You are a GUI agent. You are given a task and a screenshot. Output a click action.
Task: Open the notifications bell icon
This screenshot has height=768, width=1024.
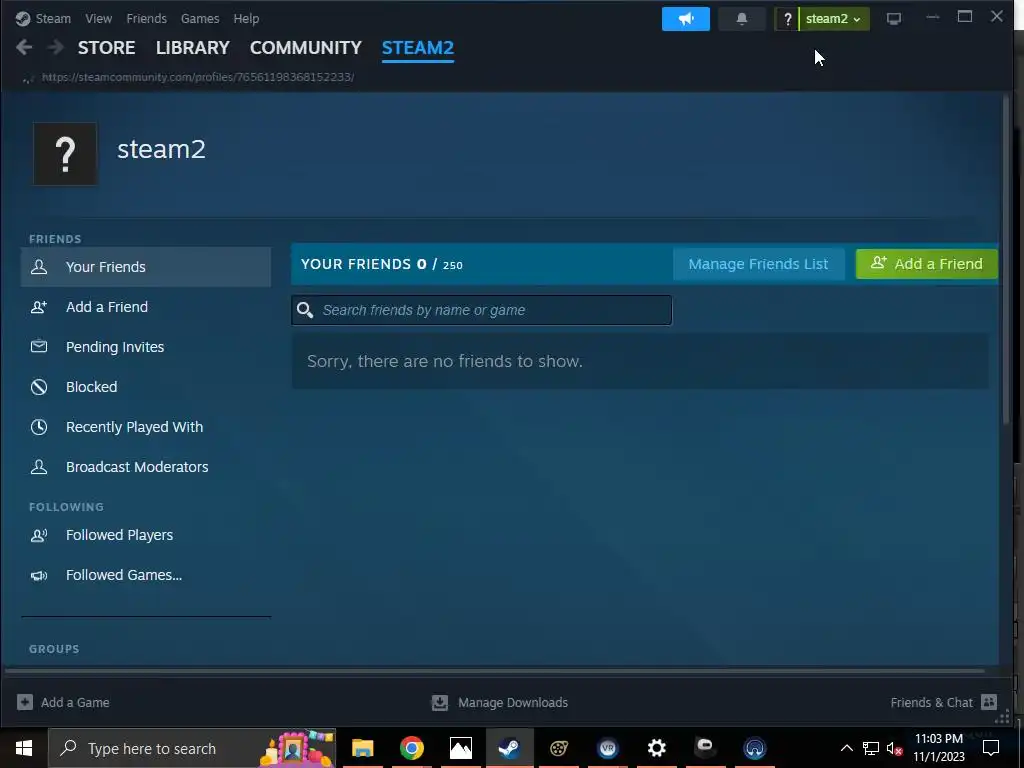point(741,19)
